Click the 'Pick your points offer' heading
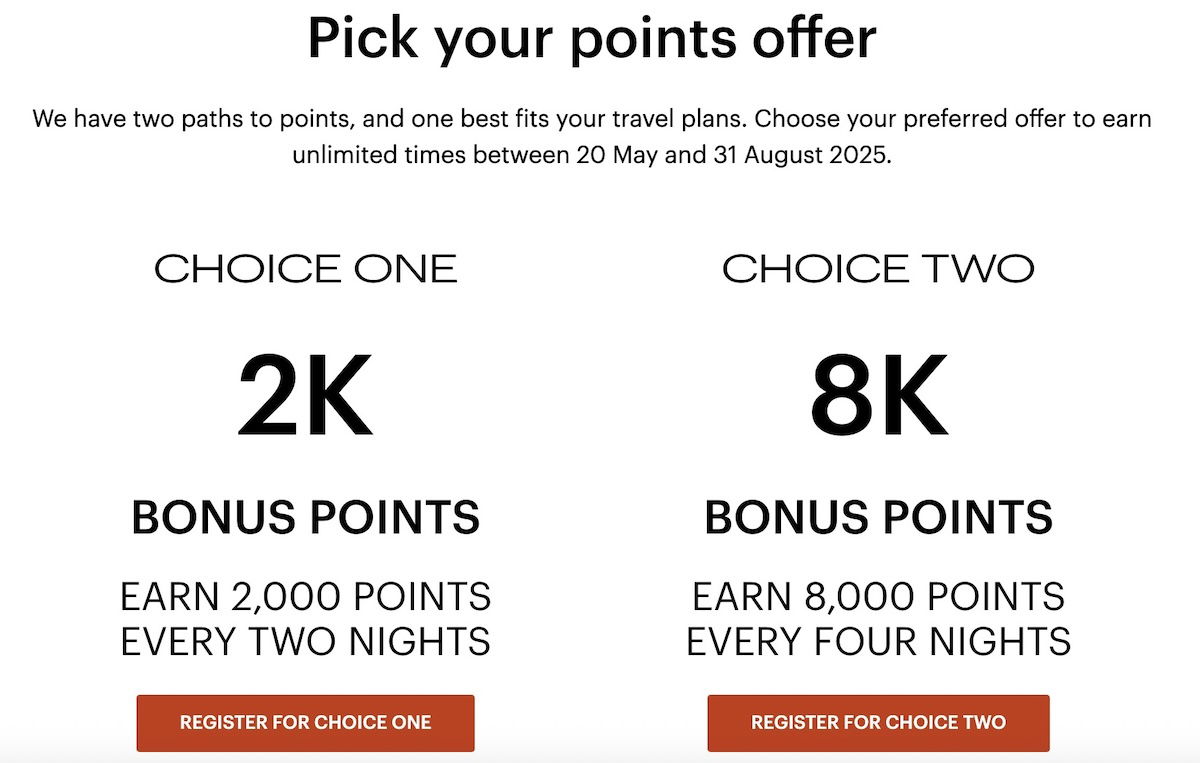The image size is (1200, 763). click(x=592, y=40)
